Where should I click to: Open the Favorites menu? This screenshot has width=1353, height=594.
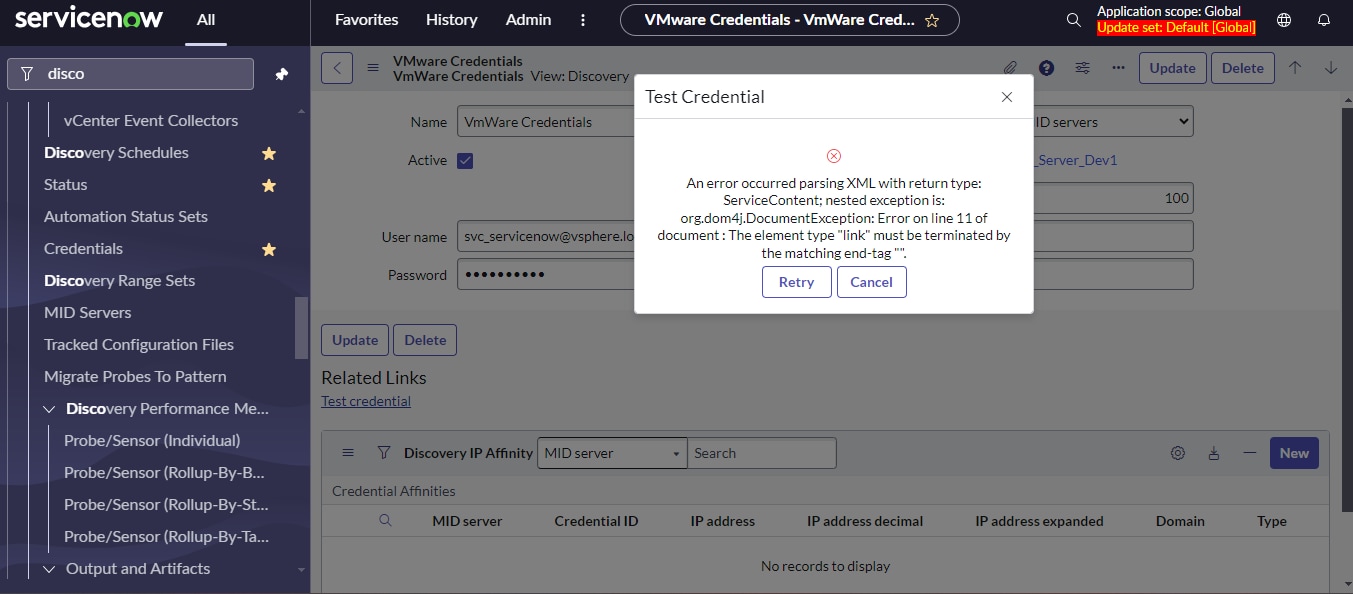pyautogui.click(x=366, y=20)
